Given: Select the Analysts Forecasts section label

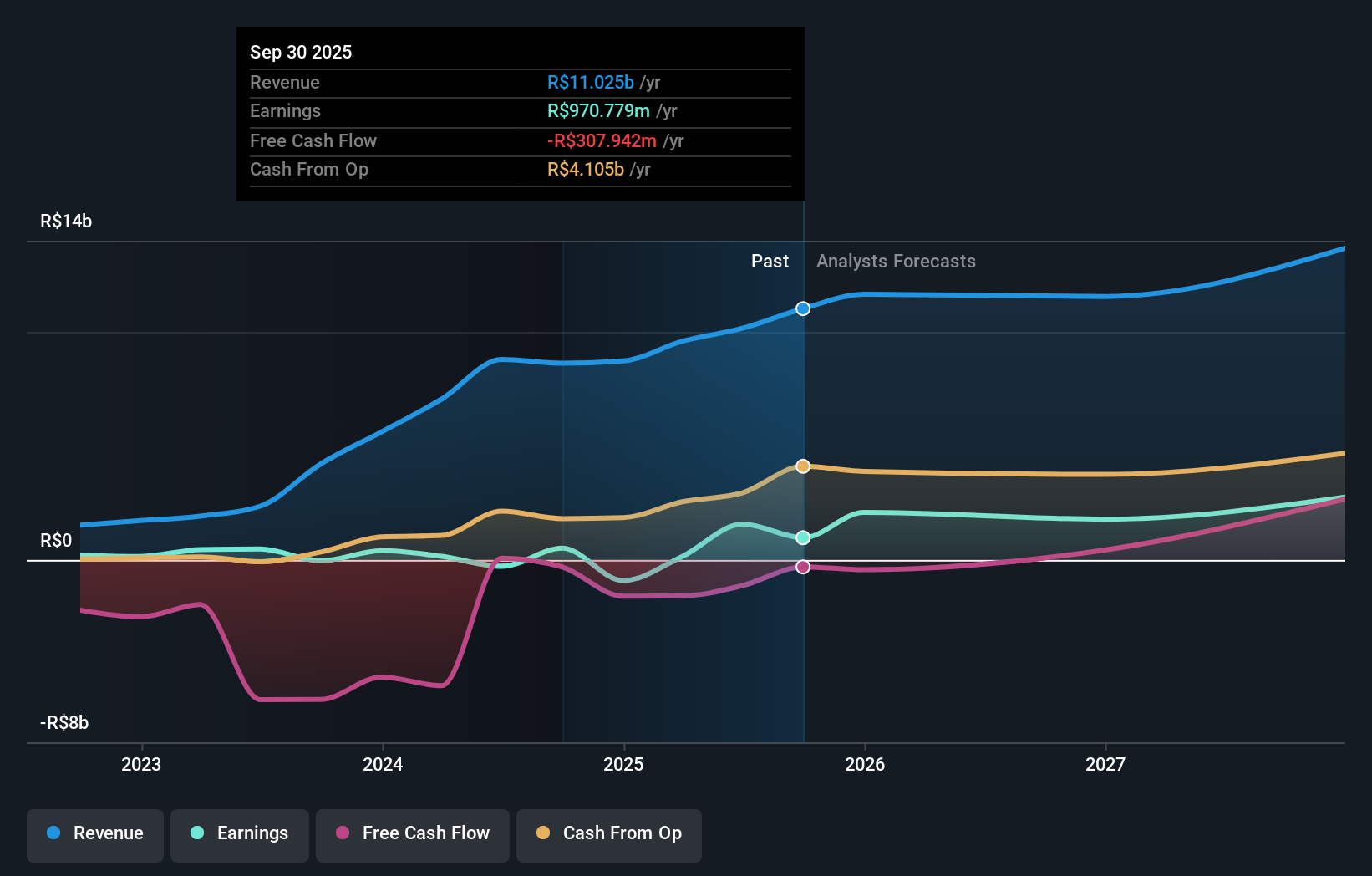Looking at the screenshot, I should [x=896, y=261].
